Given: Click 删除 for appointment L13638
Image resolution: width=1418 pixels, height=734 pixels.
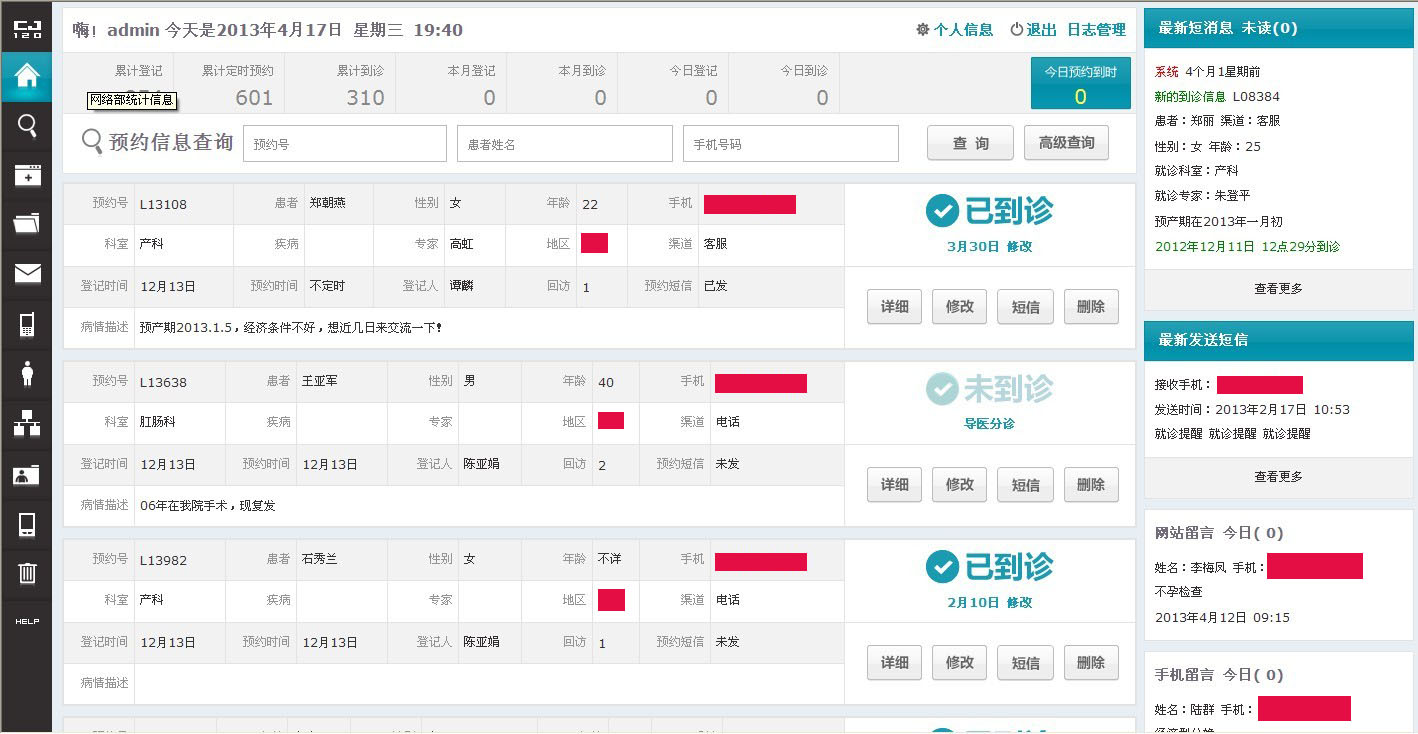Looking at the screenshot, I should click(x=1091, y=485).
